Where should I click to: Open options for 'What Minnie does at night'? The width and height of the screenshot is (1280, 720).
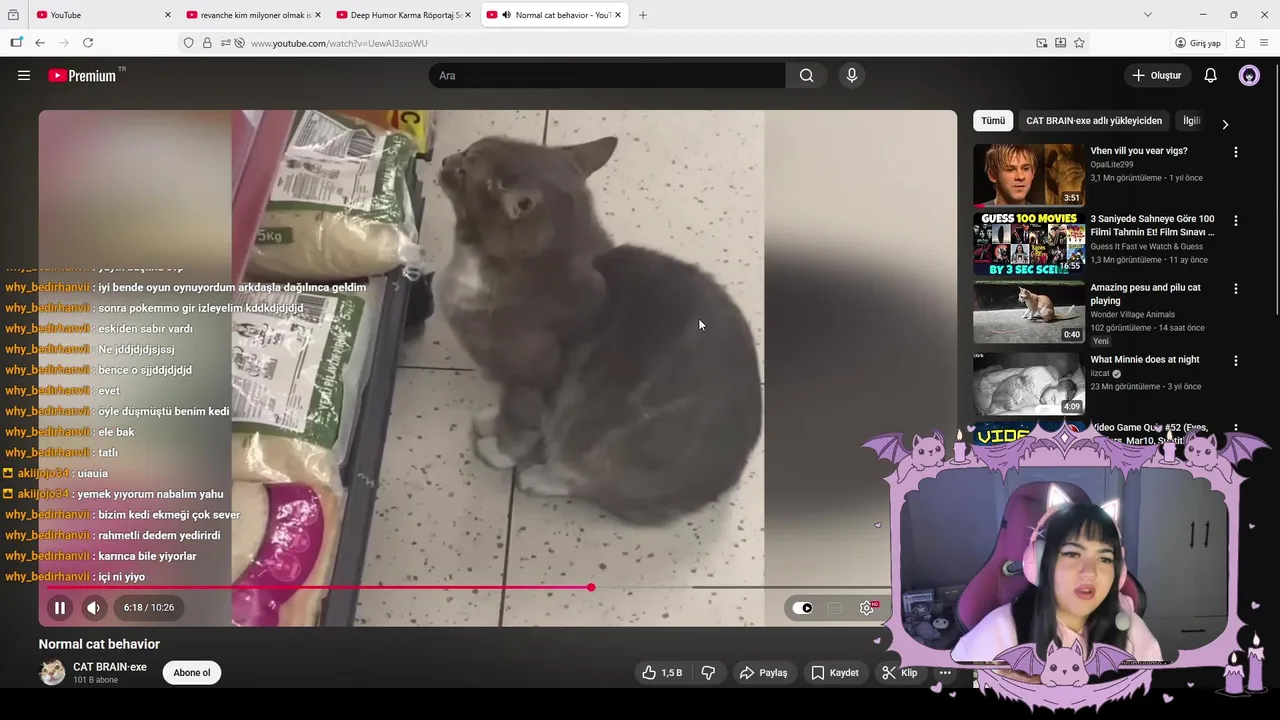1235,360
